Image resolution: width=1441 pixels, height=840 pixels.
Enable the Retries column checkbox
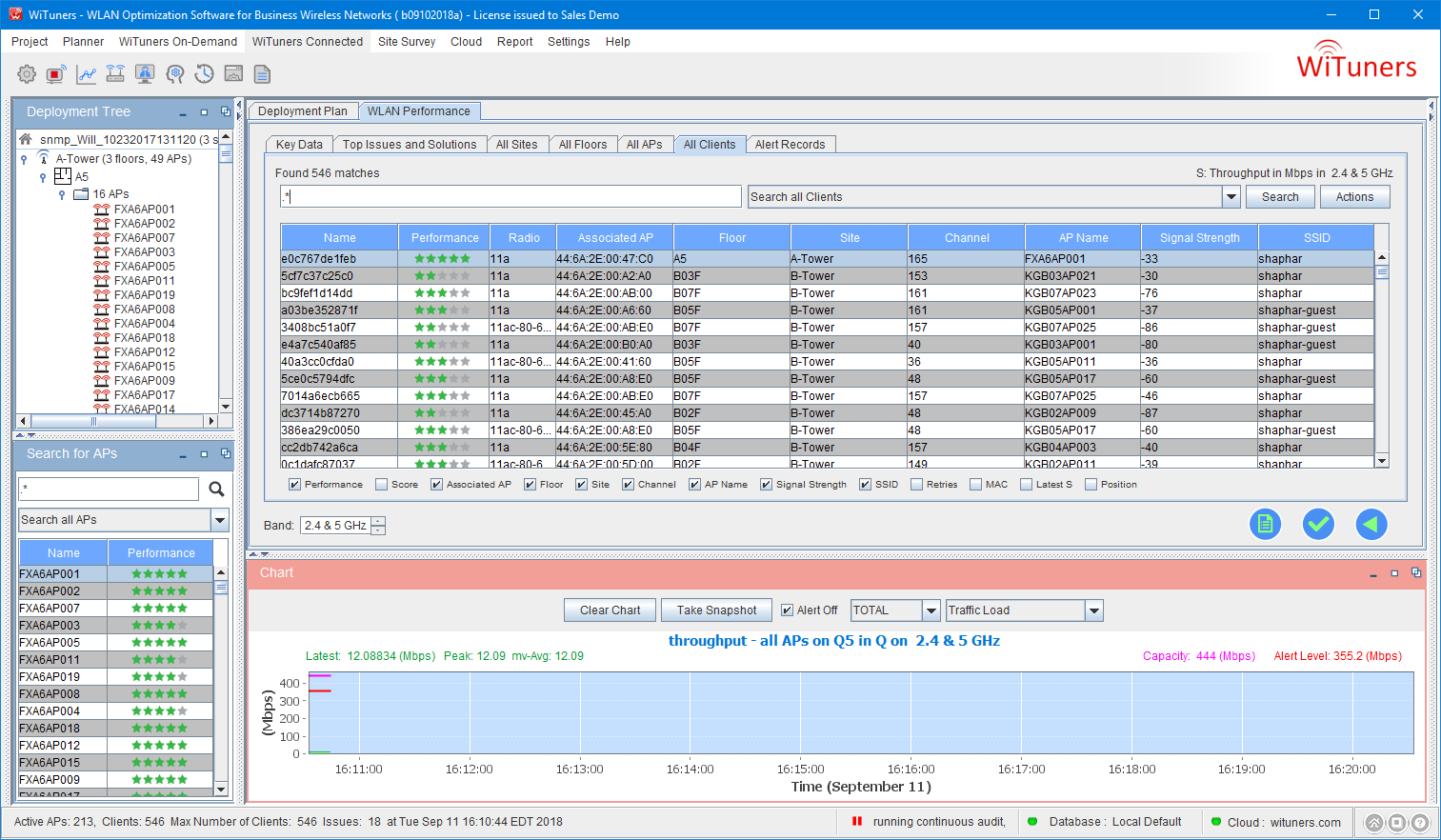[916, 485]
